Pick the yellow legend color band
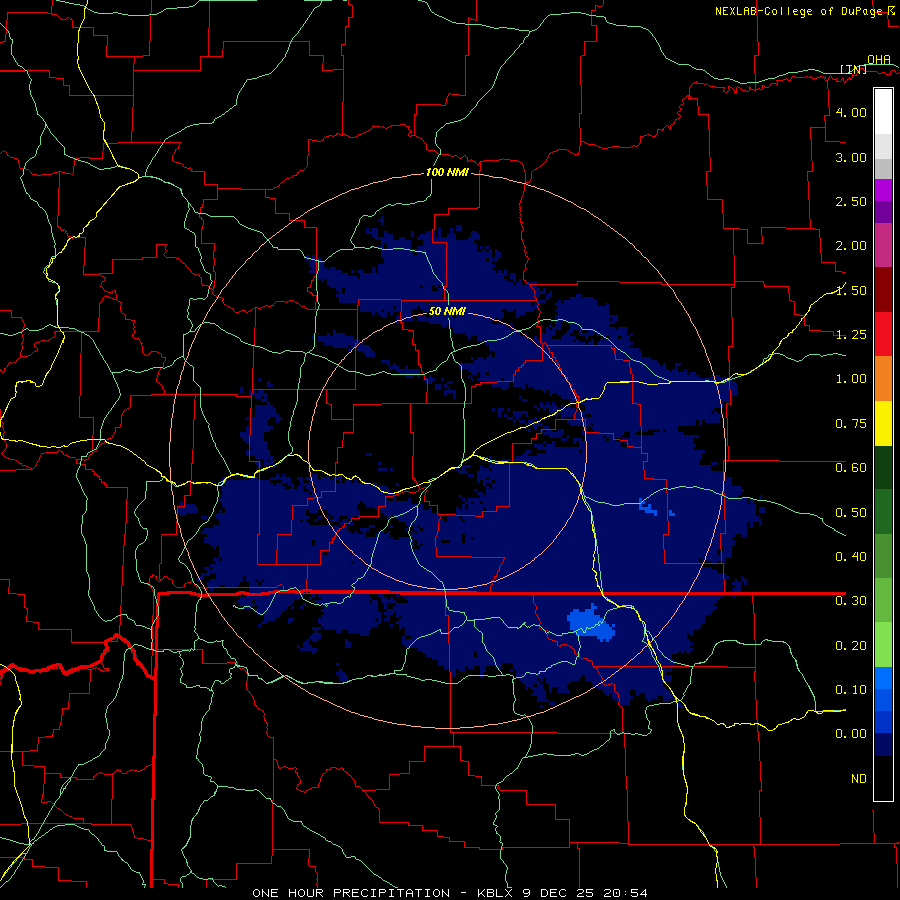Viewport: 900px width, 900px height. click(883, 424)
